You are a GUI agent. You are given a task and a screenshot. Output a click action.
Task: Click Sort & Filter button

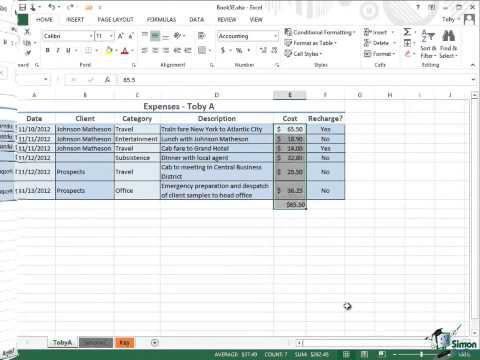[x=428, y=44]
